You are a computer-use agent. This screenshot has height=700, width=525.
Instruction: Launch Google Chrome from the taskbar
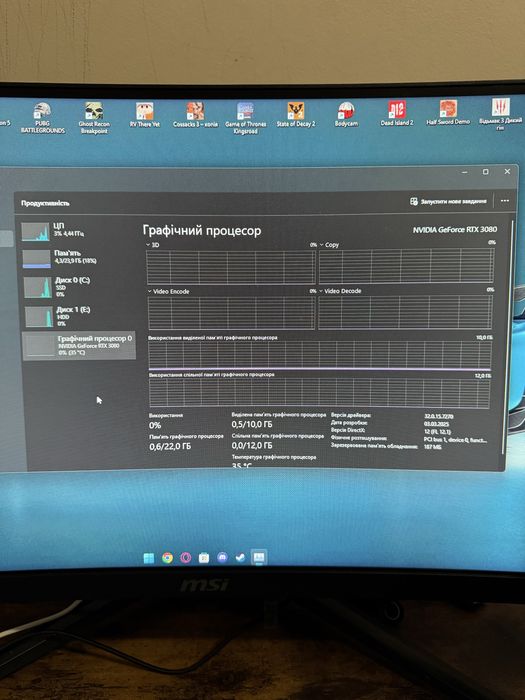point(167,558)
